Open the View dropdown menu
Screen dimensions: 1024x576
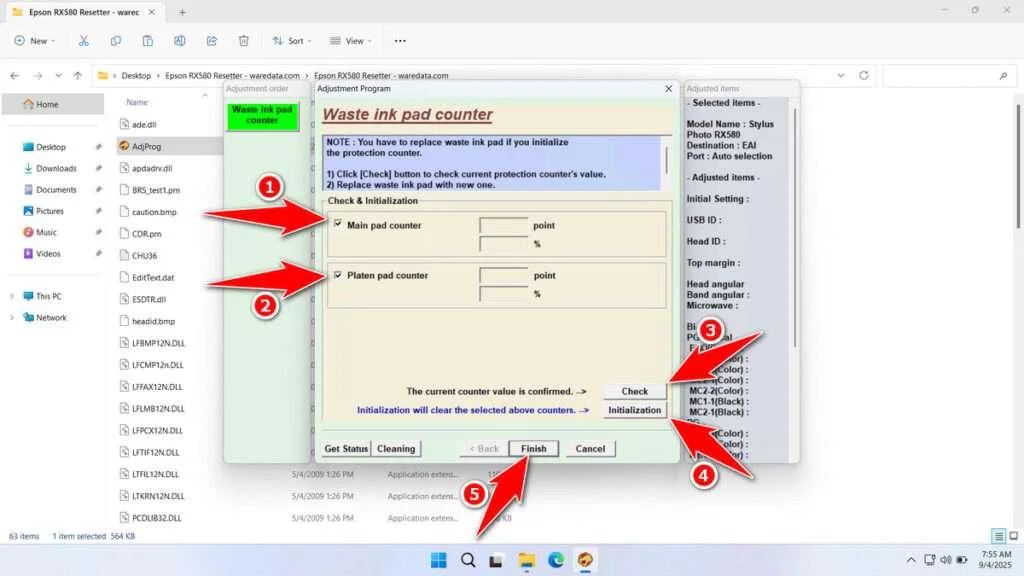coord(351,41)
